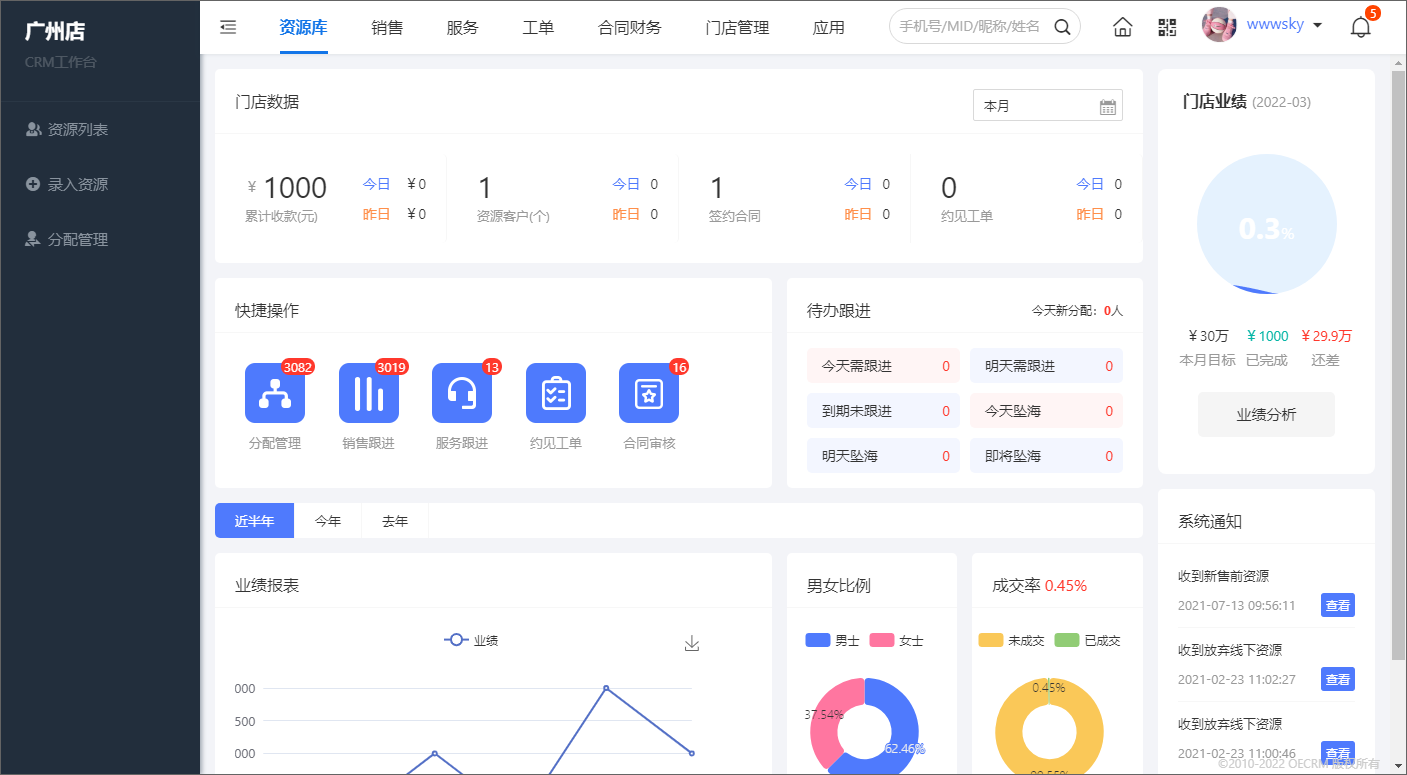The image size is (1407, 775).
Task: Toggle 女士 legend in gender chart
Action: tap(897, 640)
